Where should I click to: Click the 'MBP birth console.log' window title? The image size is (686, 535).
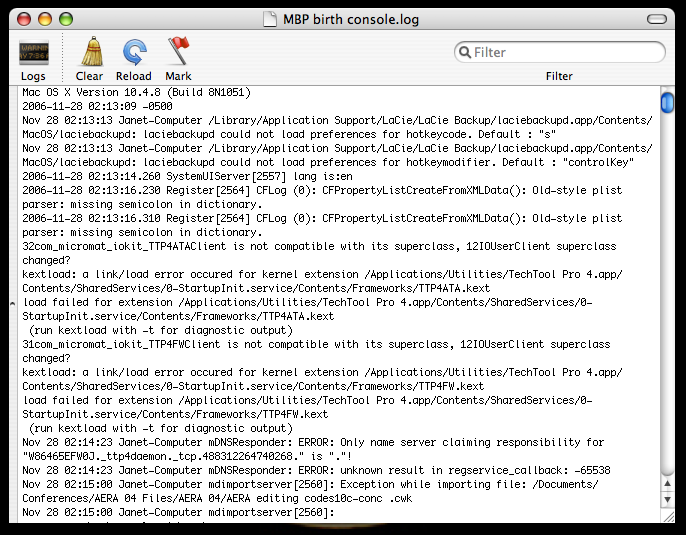(351, 19)
